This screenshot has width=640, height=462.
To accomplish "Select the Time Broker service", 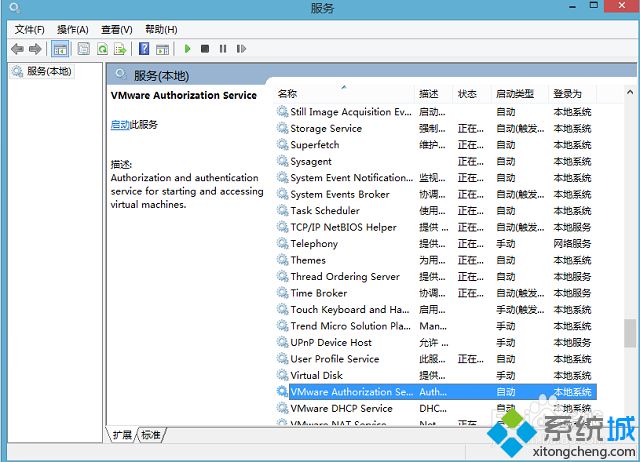I will coord(436,293).
